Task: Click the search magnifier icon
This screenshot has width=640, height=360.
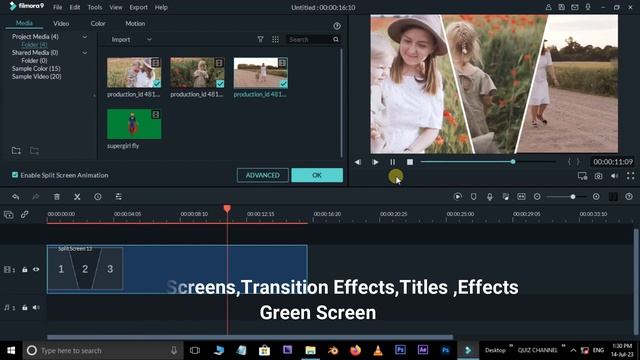Action: click(336, 40)
